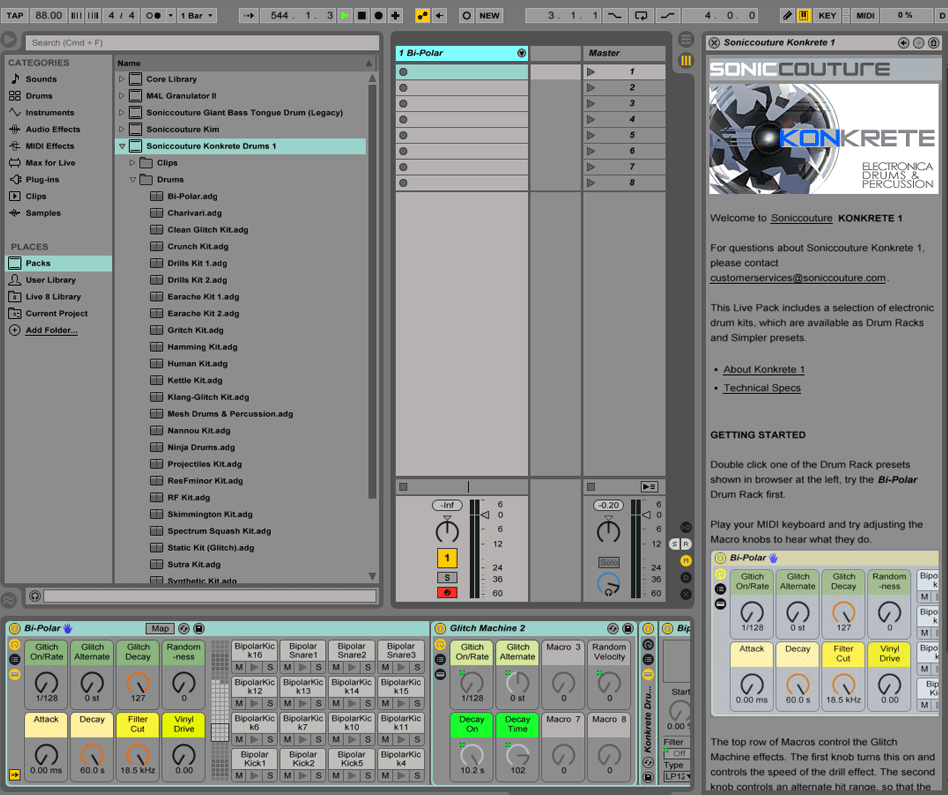Click the yellow Automation Arm icon
The image size is (948, 795).
[x=423, y=16]
